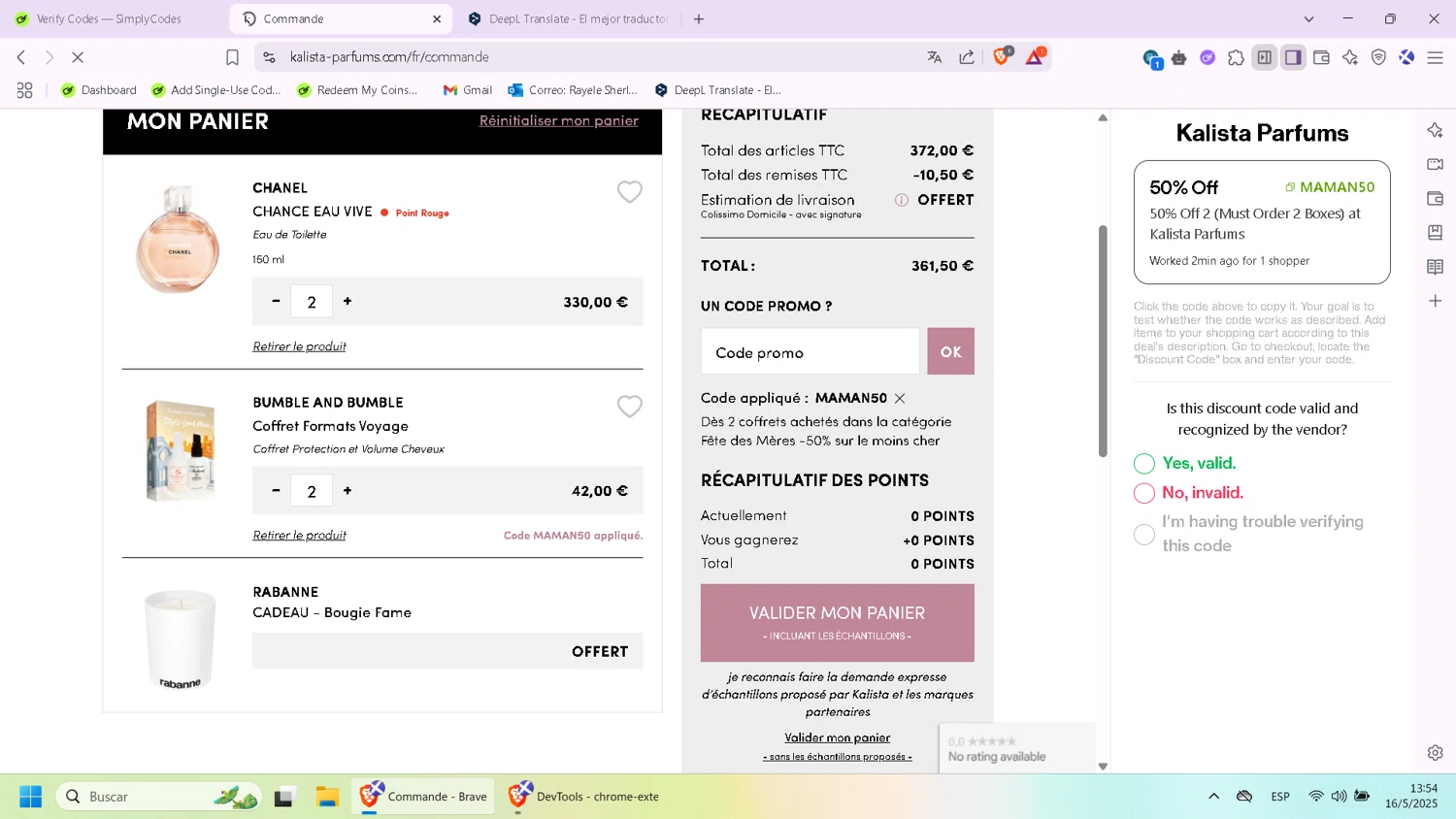This screenshot has width=1456, height=819.
Task: Toggle the sidebar panel icon
Action: pos(1293,57)
